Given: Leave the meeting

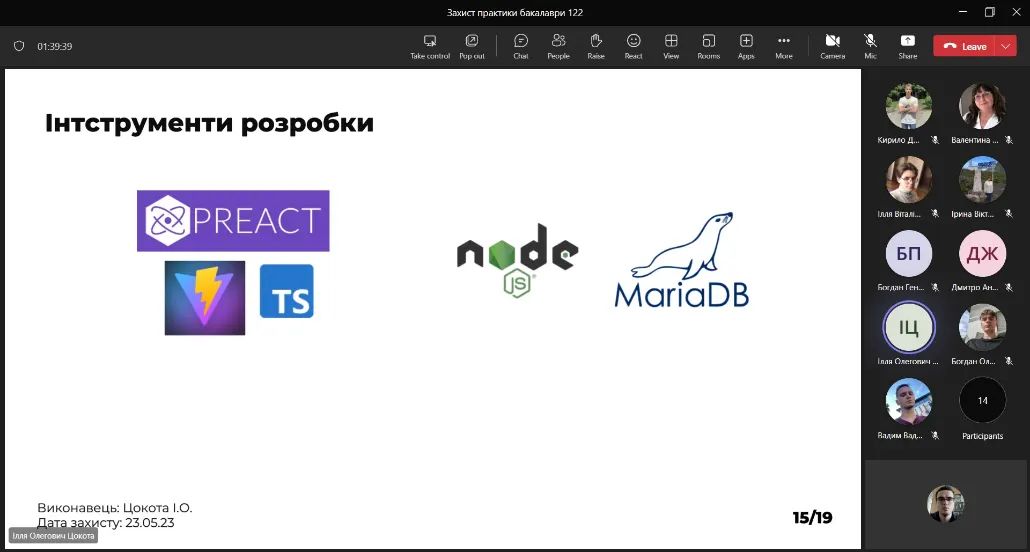Looking at the screenshot, I should [965, 46].
